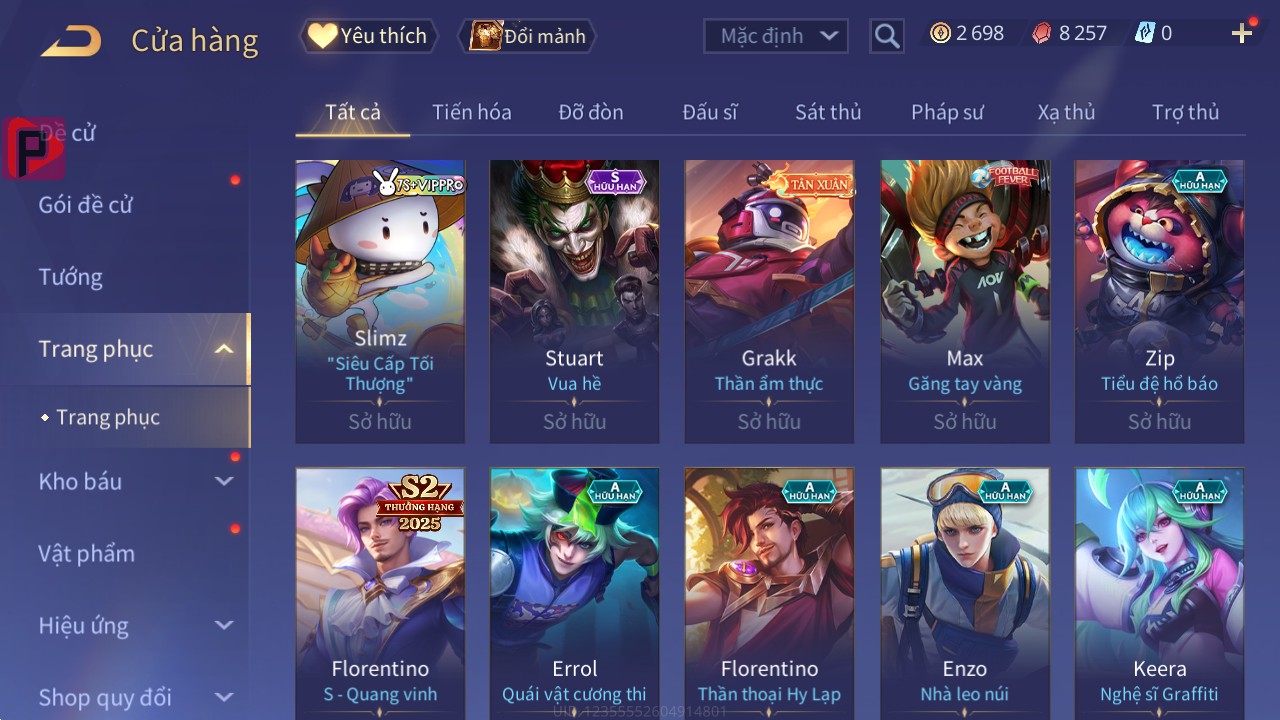Screen dimensions: 1280x720
Task: Expand the Kho báu sidebar section
Action: coord(225,481)
